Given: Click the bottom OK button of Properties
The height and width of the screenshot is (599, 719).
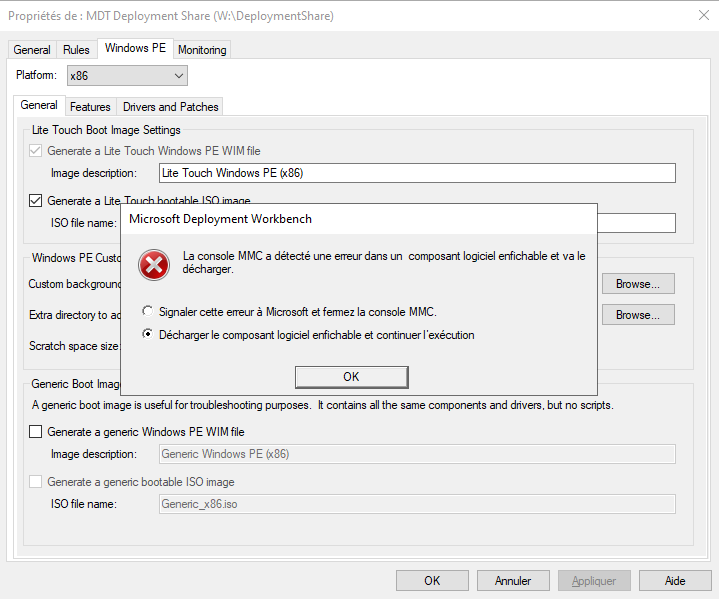Looking at the screenshot, I should pos(432,581).
